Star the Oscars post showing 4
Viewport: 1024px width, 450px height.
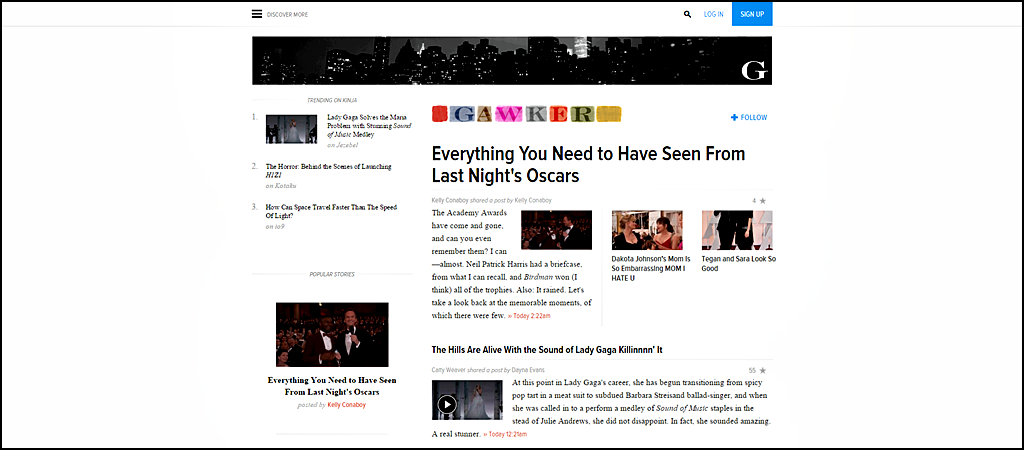763,201
